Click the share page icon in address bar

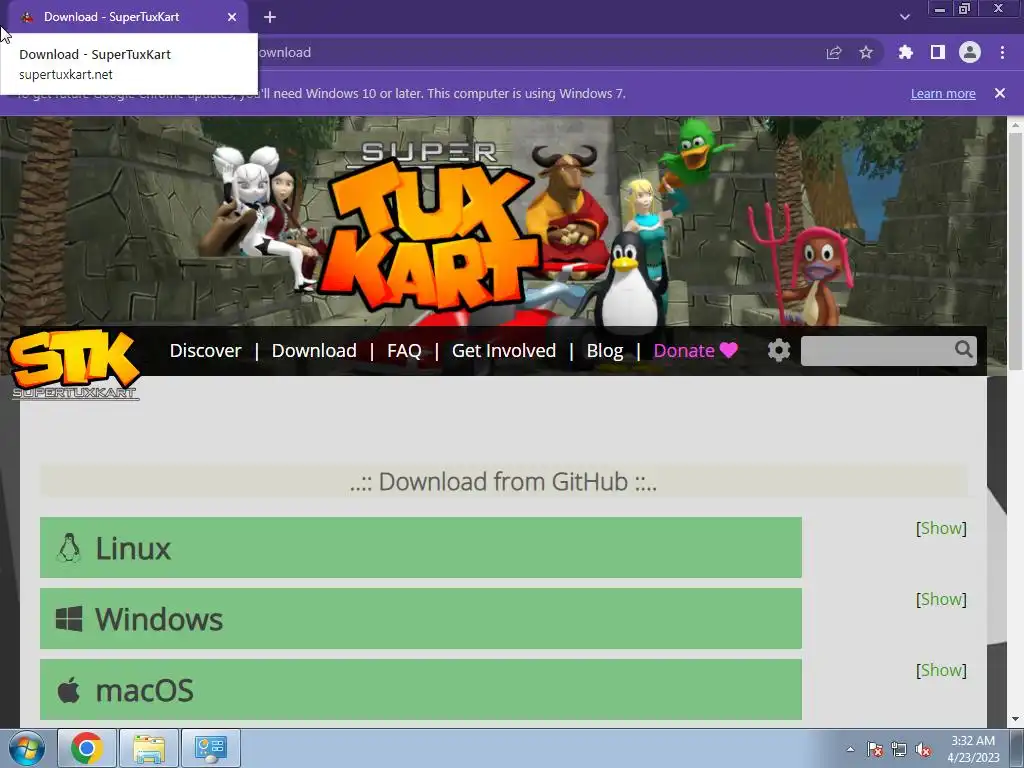pos(834,52)
